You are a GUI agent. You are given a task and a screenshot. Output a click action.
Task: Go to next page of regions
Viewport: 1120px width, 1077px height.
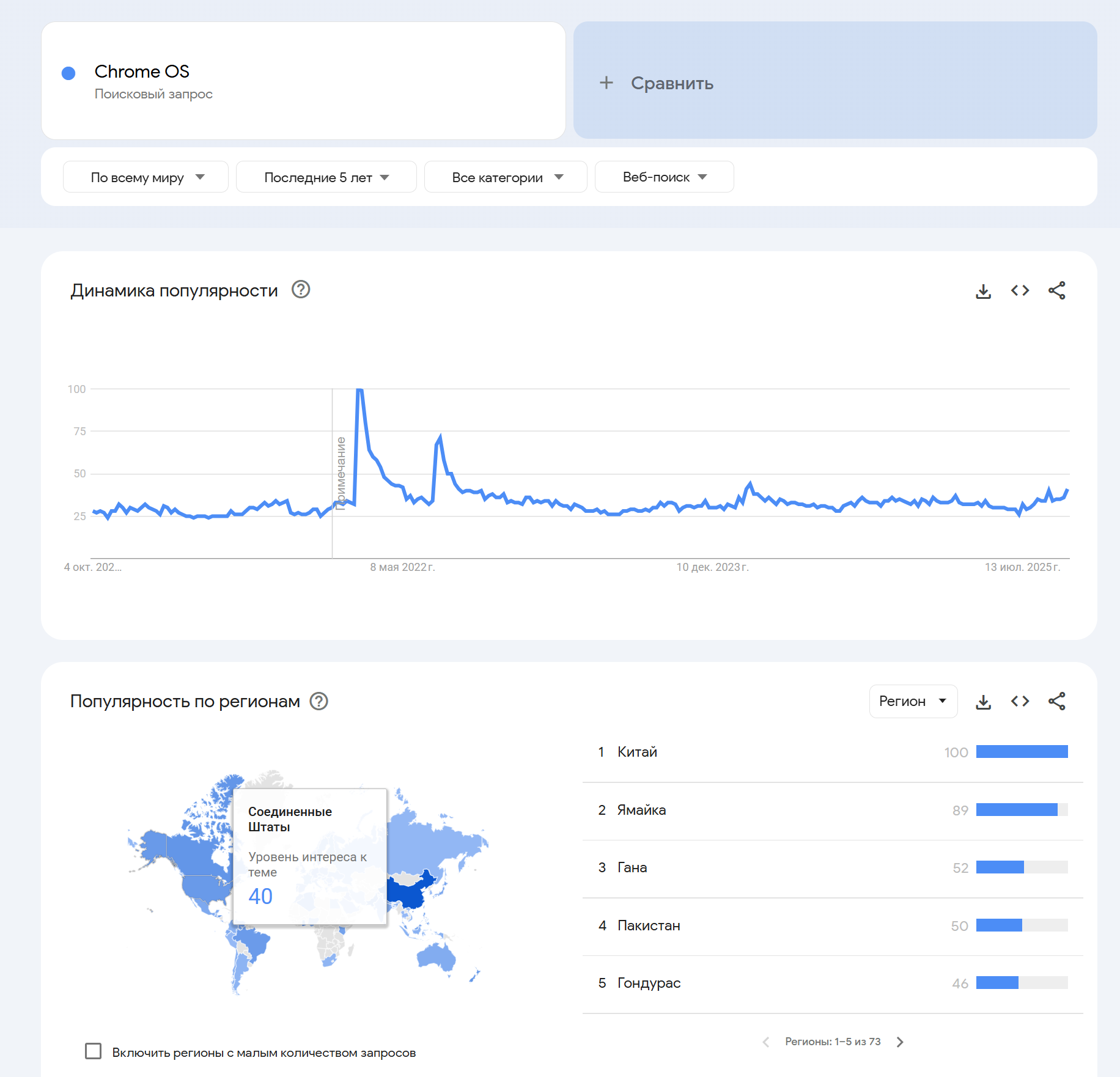900,1042
